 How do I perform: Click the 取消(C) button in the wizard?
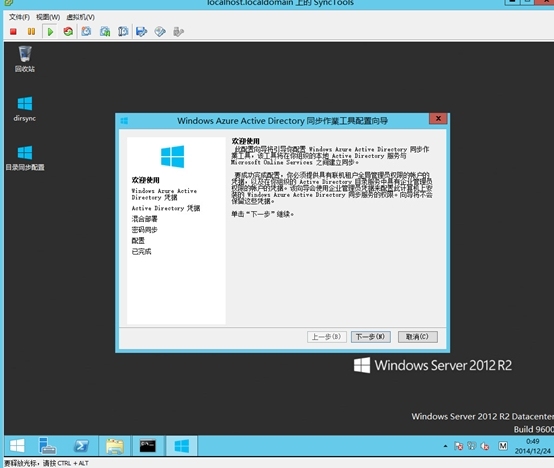coord(418,337)
